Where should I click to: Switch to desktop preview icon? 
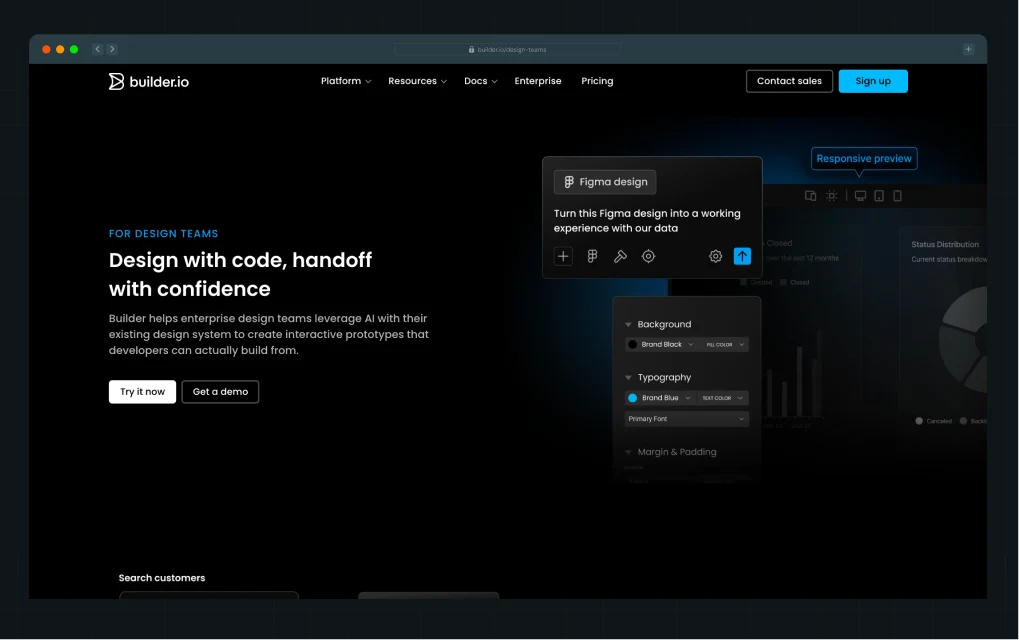coord(860,196)
